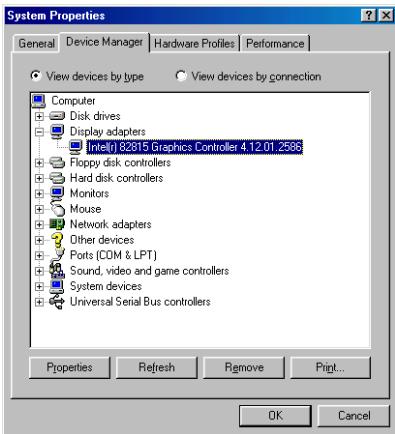
Task: Select View devices by connection radio button
Action: coord(181,76)
